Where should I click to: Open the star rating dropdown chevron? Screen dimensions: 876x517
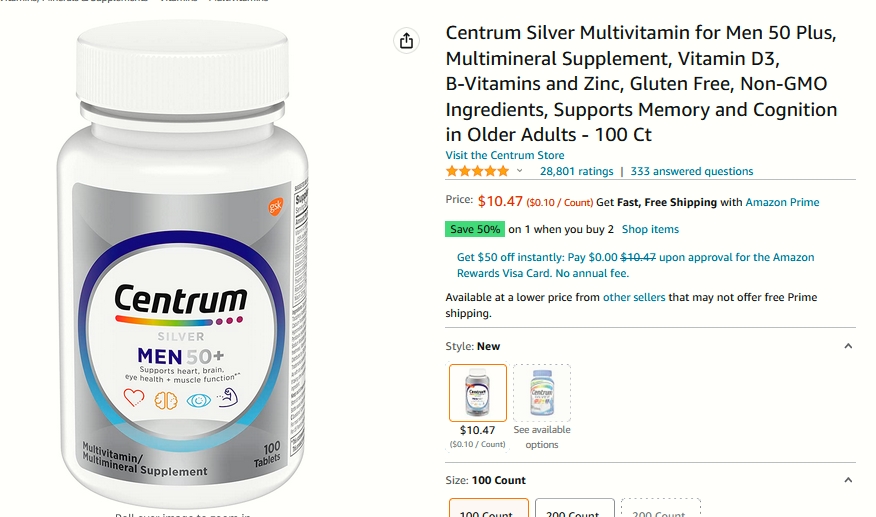520,171
